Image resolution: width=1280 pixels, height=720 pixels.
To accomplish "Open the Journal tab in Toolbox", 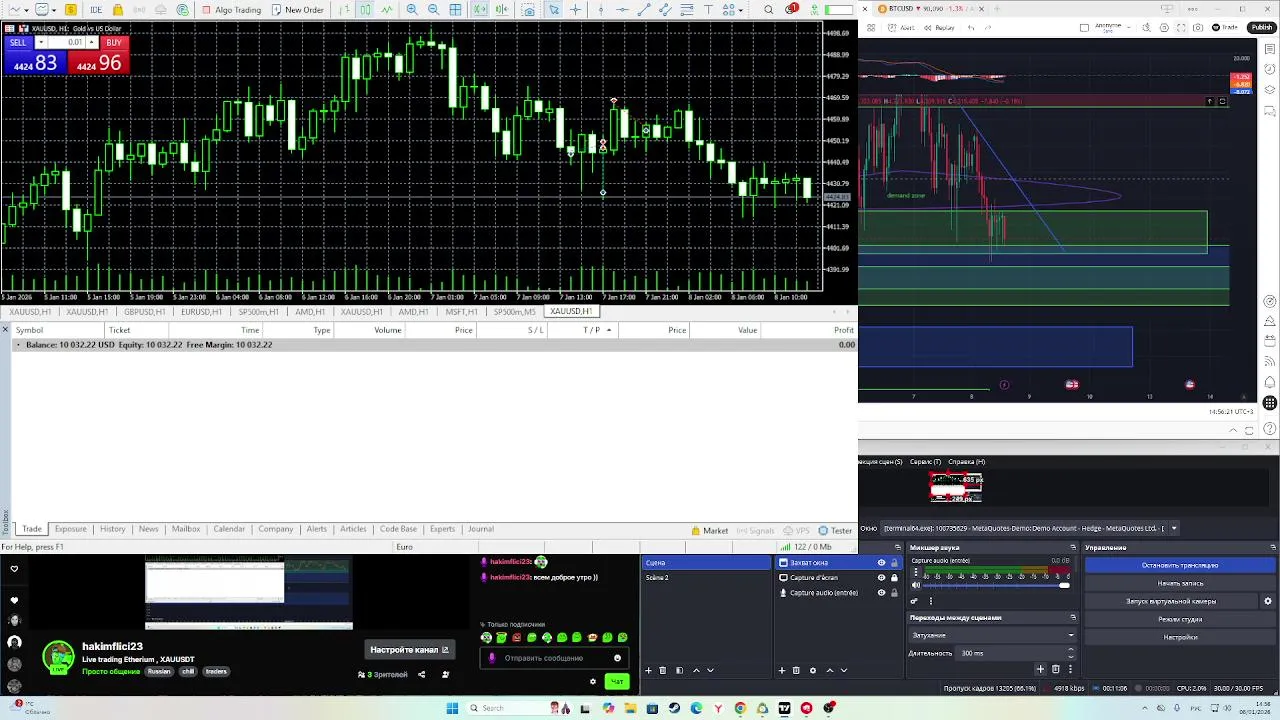I will click(x=481, y=529).
